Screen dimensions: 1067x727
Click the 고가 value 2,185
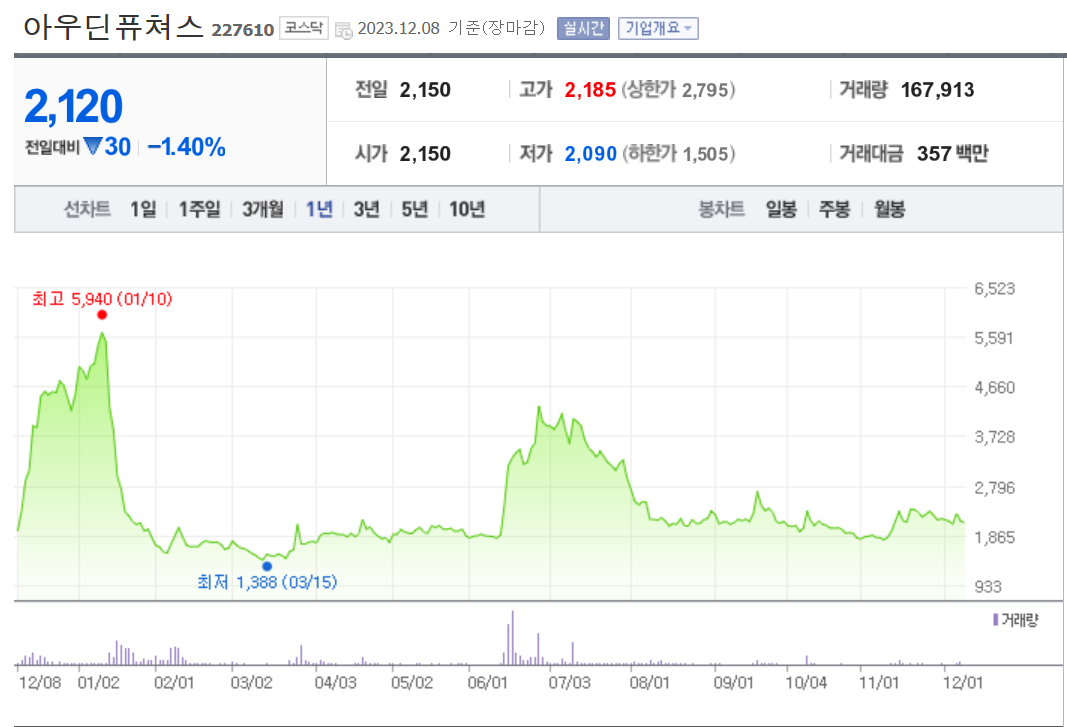tap(590, 90)
